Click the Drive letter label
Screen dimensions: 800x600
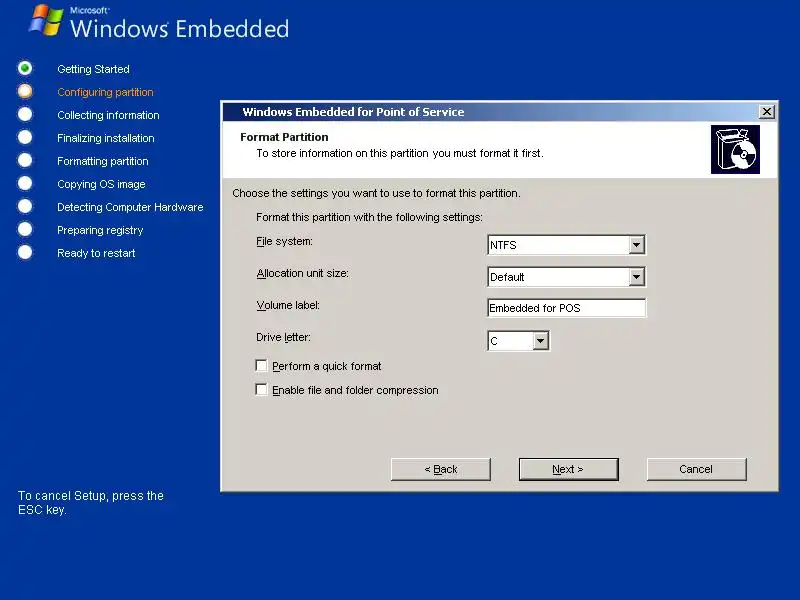283,337
